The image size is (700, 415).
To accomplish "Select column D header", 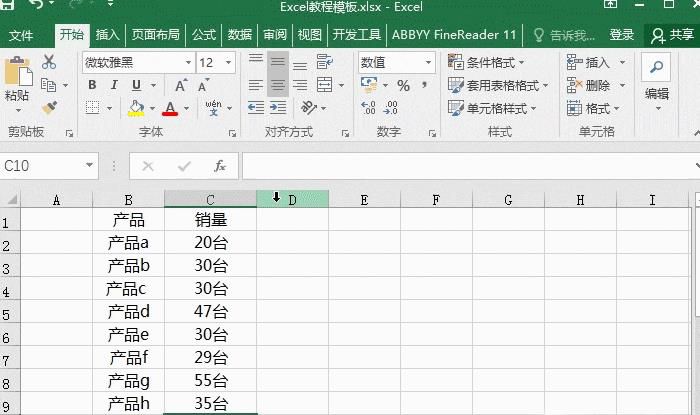I will pyautogui.click(x=293, y=199).
